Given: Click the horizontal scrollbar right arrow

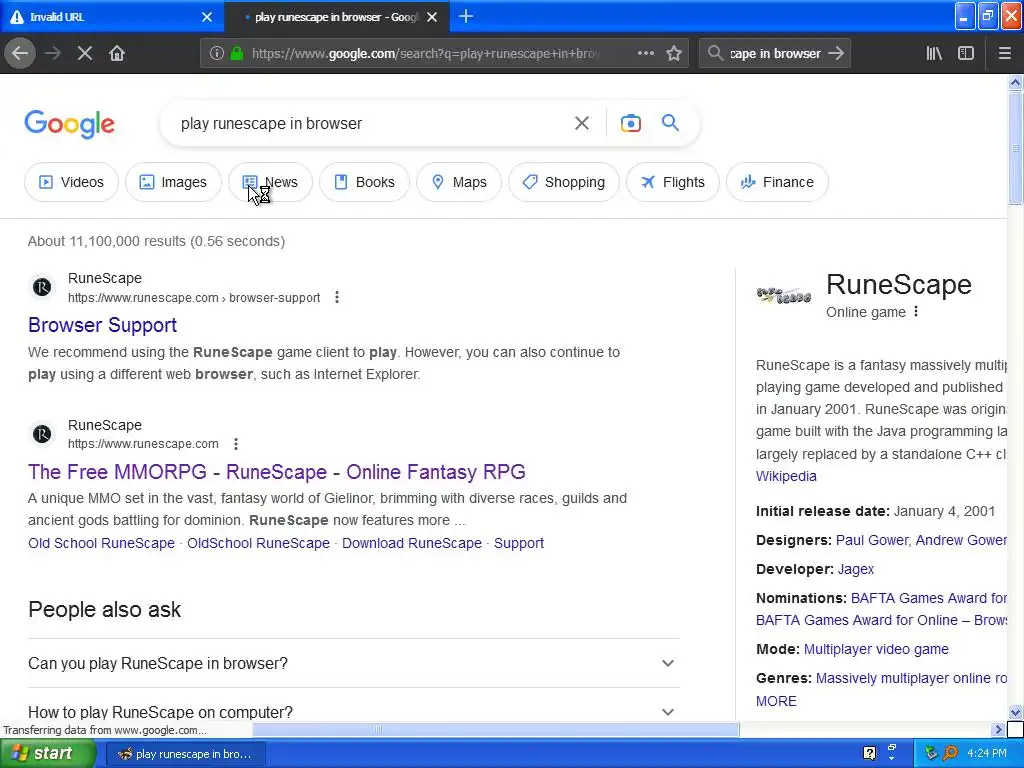Looking at the screenshot, I should tap(998, 729).
